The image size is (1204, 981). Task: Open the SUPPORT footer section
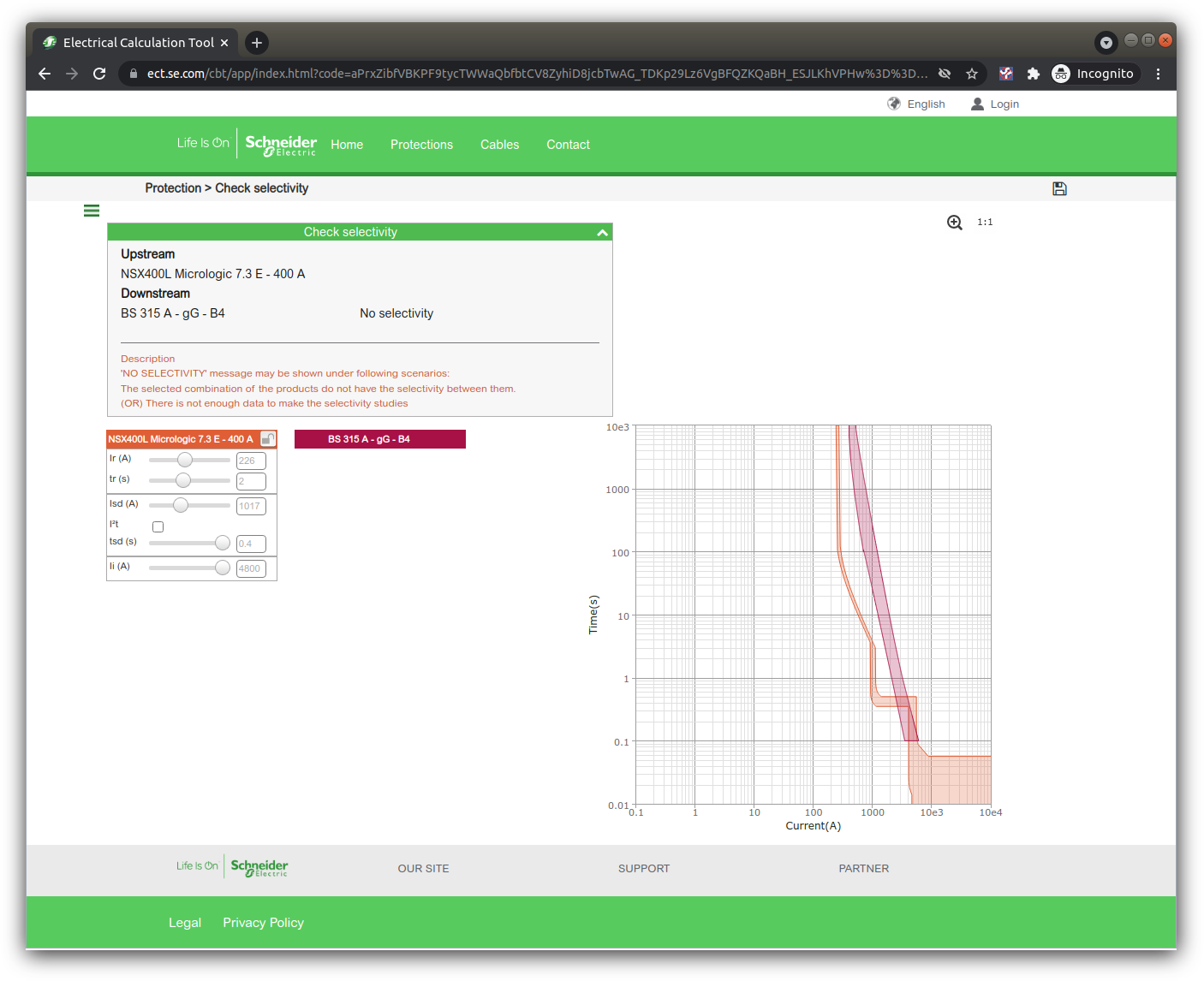point(644,868)
